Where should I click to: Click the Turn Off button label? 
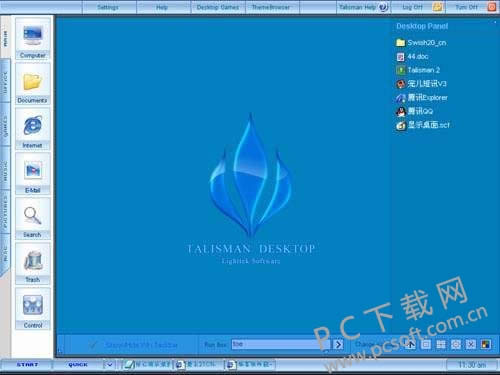click(467, 7)
